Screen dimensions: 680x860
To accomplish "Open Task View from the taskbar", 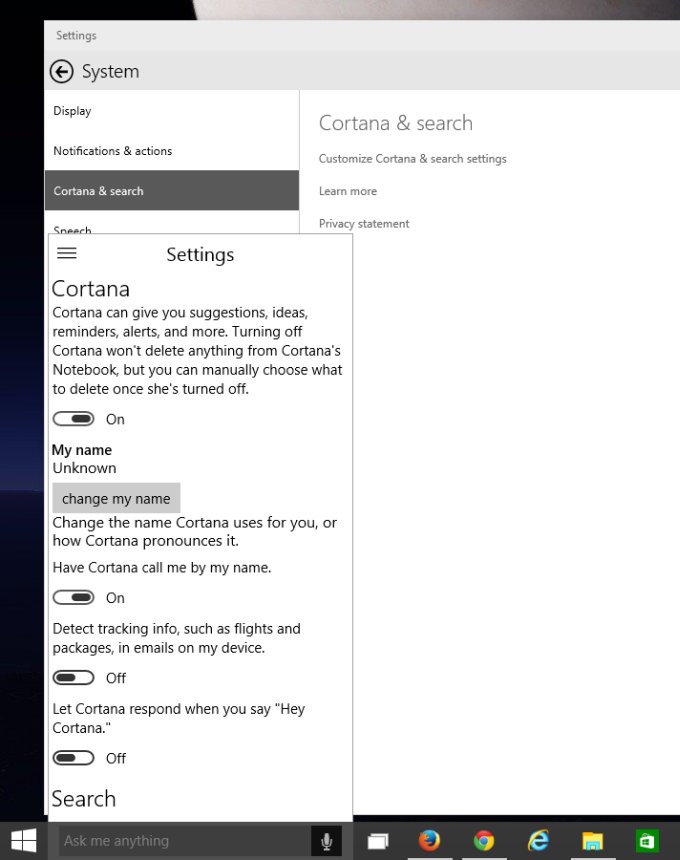I will 378,841.
